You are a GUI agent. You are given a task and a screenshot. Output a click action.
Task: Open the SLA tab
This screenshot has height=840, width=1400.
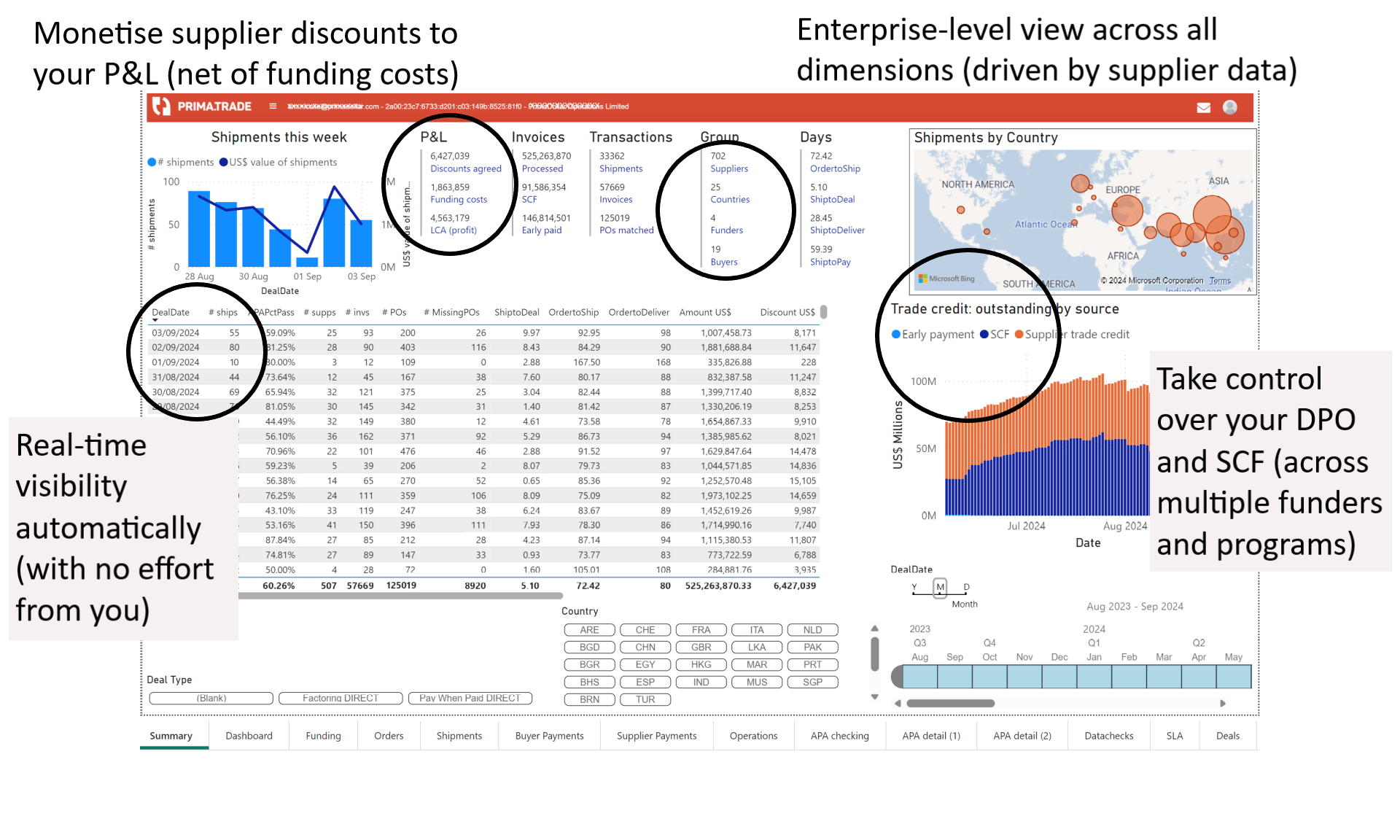pos(1174,736)
